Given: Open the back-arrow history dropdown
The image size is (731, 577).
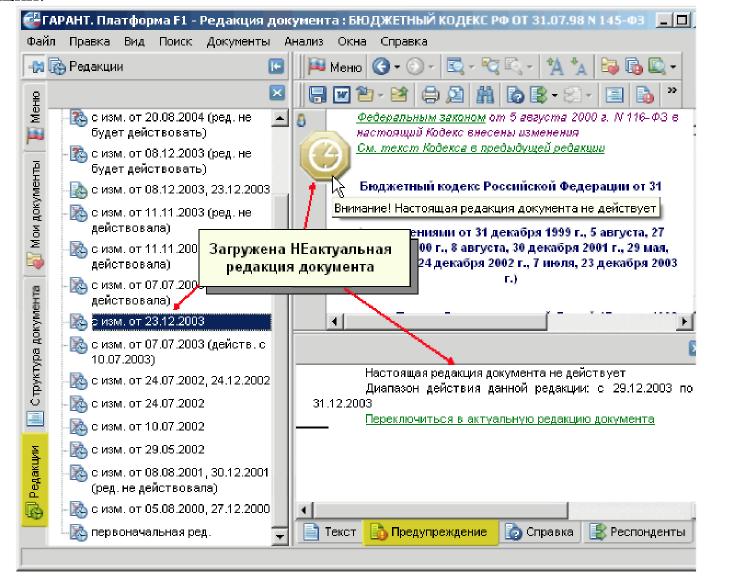Looking at the screenshot, I should coord(397,67).
